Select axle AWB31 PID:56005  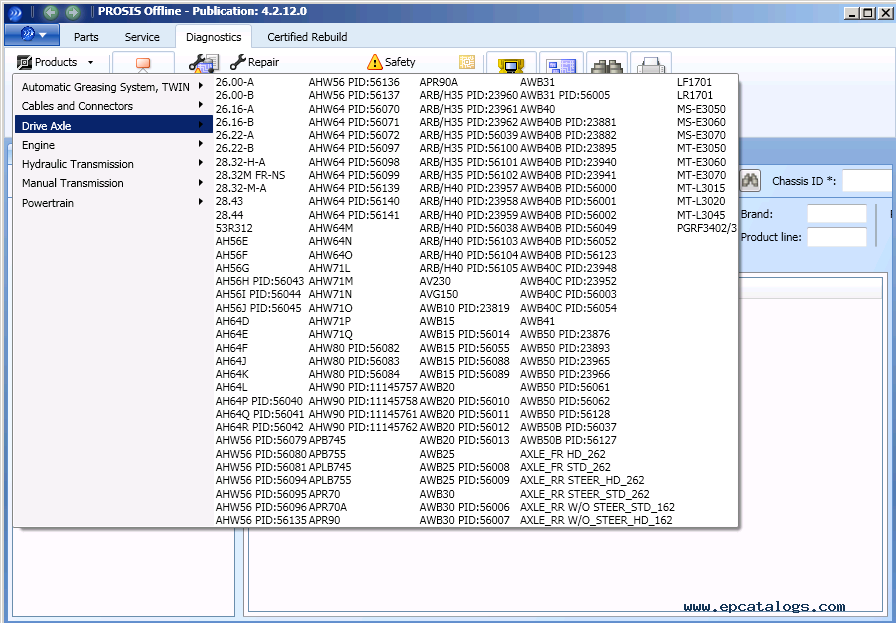coord(565,95)
